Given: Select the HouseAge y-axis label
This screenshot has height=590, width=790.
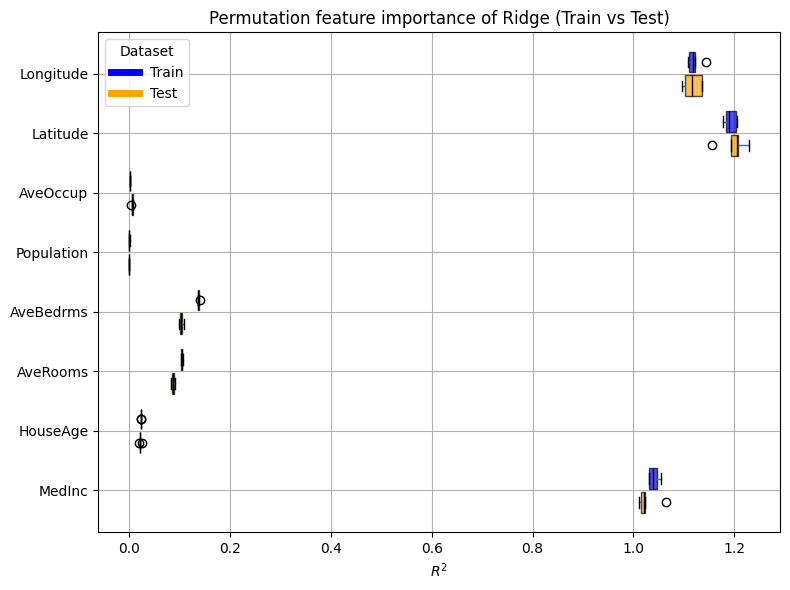Looking at the screenshot, I should pos(52,431).
